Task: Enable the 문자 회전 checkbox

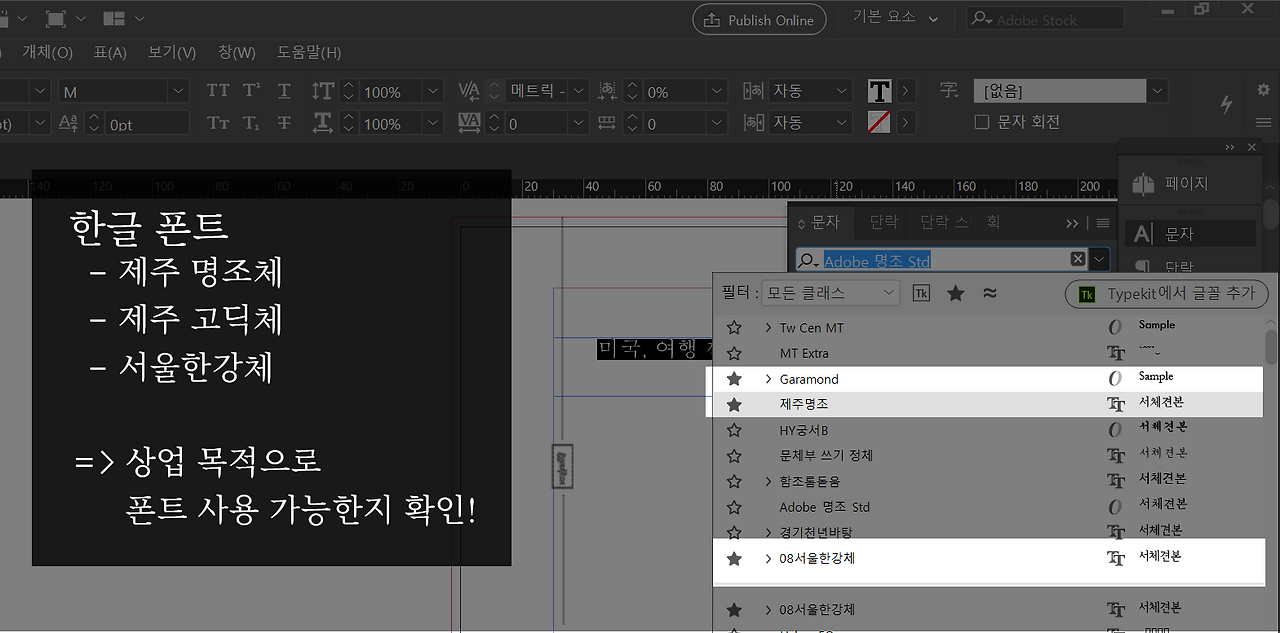Action: 982,122
